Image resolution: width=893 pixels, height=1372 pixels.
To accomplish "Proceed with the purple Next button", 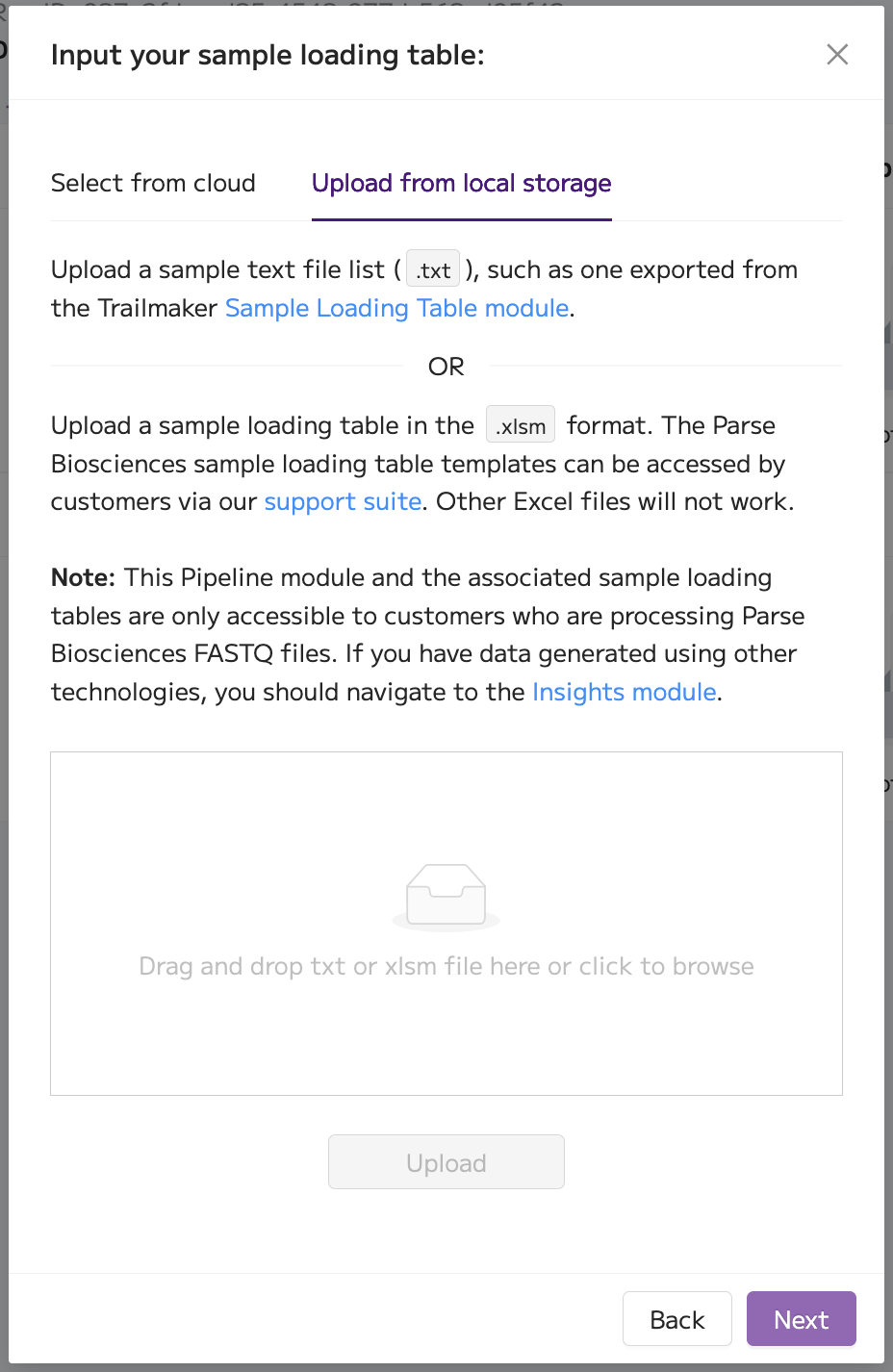I will (802, 1319).
